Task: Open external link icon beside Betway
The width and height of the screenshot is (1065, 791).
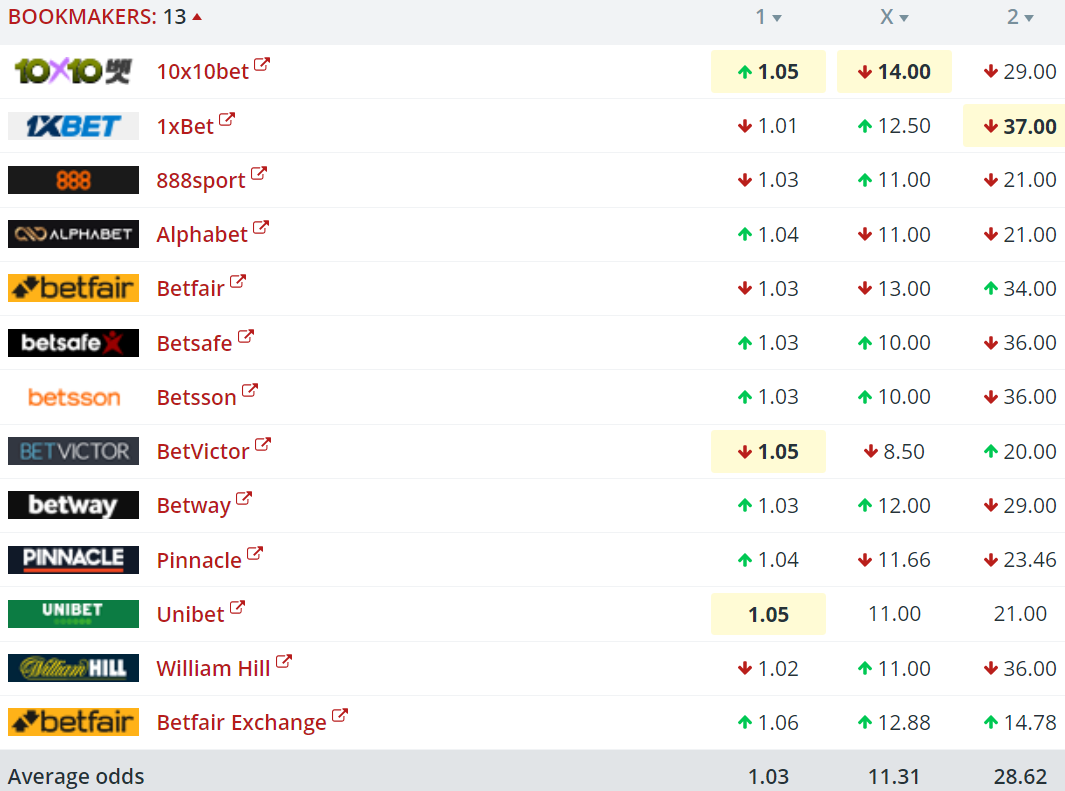Action: point(244,499)
